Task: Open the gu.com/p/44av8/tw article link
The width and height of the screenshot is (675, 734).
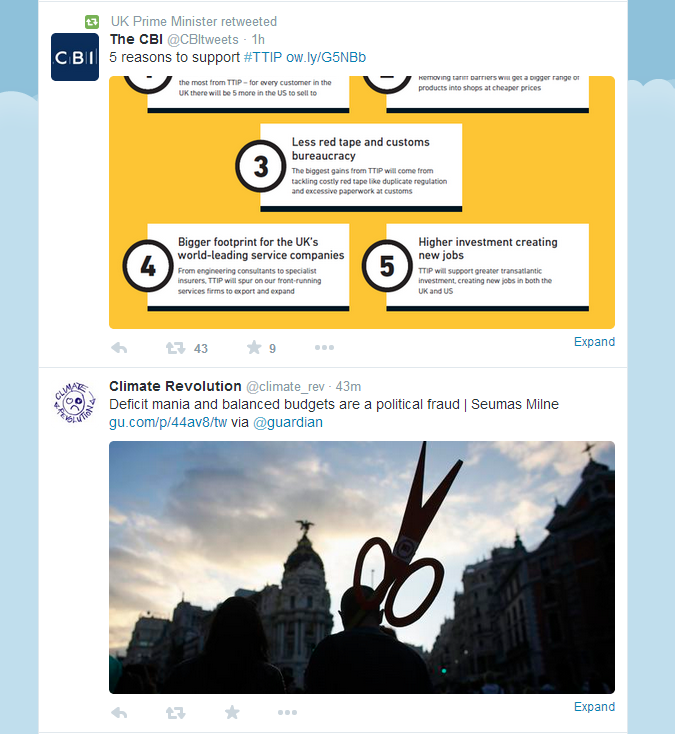Action: pyautogui.click(x=168, y=422)
